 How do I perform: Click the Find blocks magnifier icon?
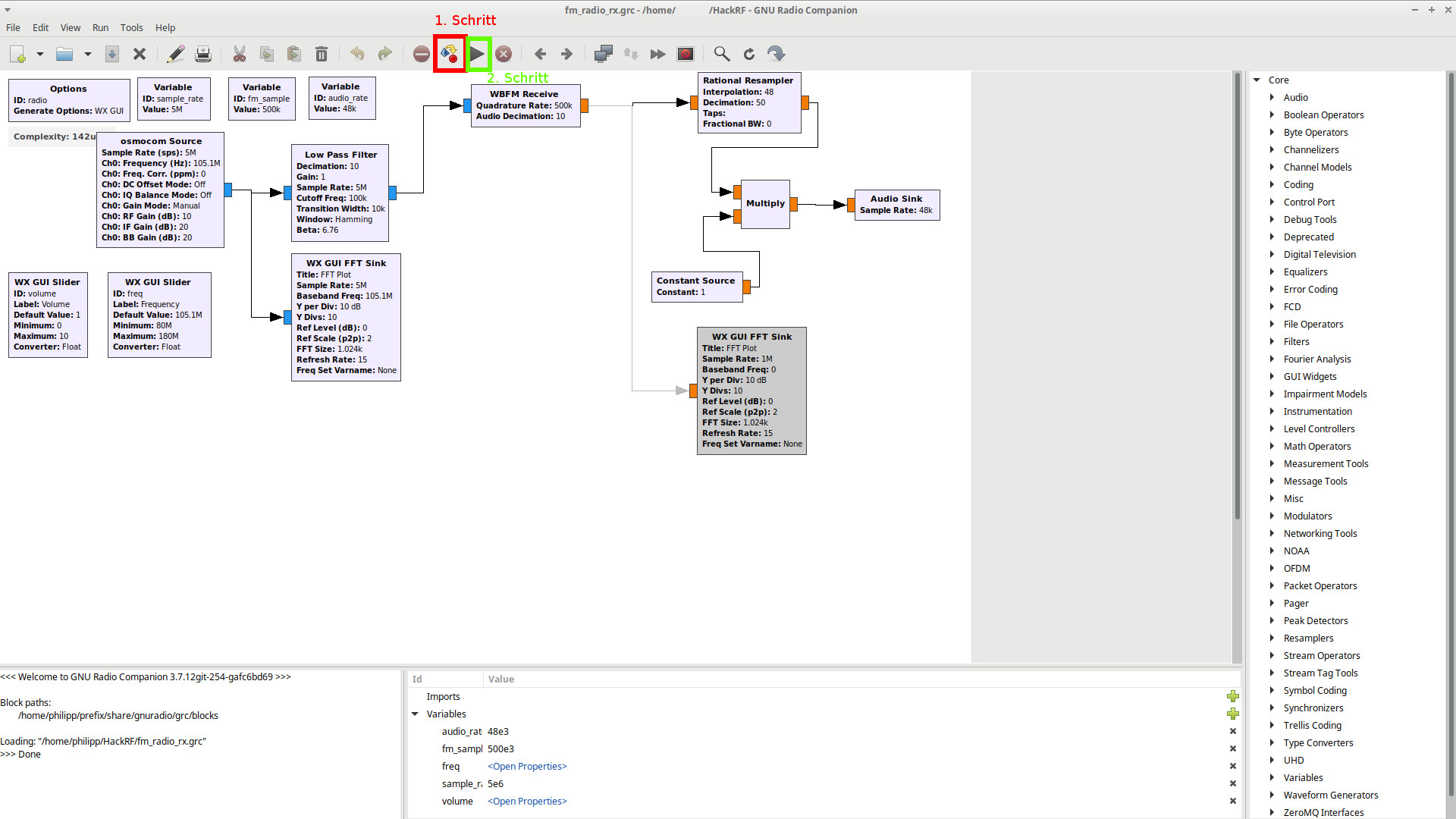coord(722,54)
